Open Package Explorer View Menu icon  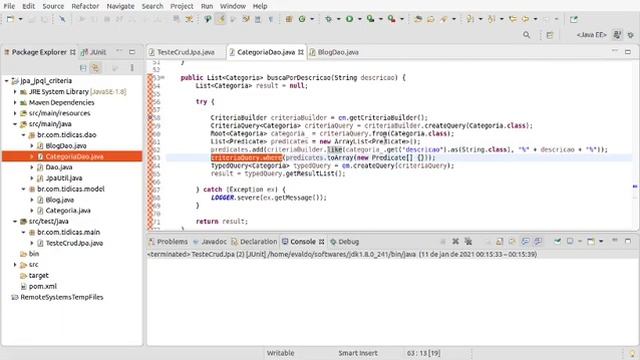(x=132, y=68)
